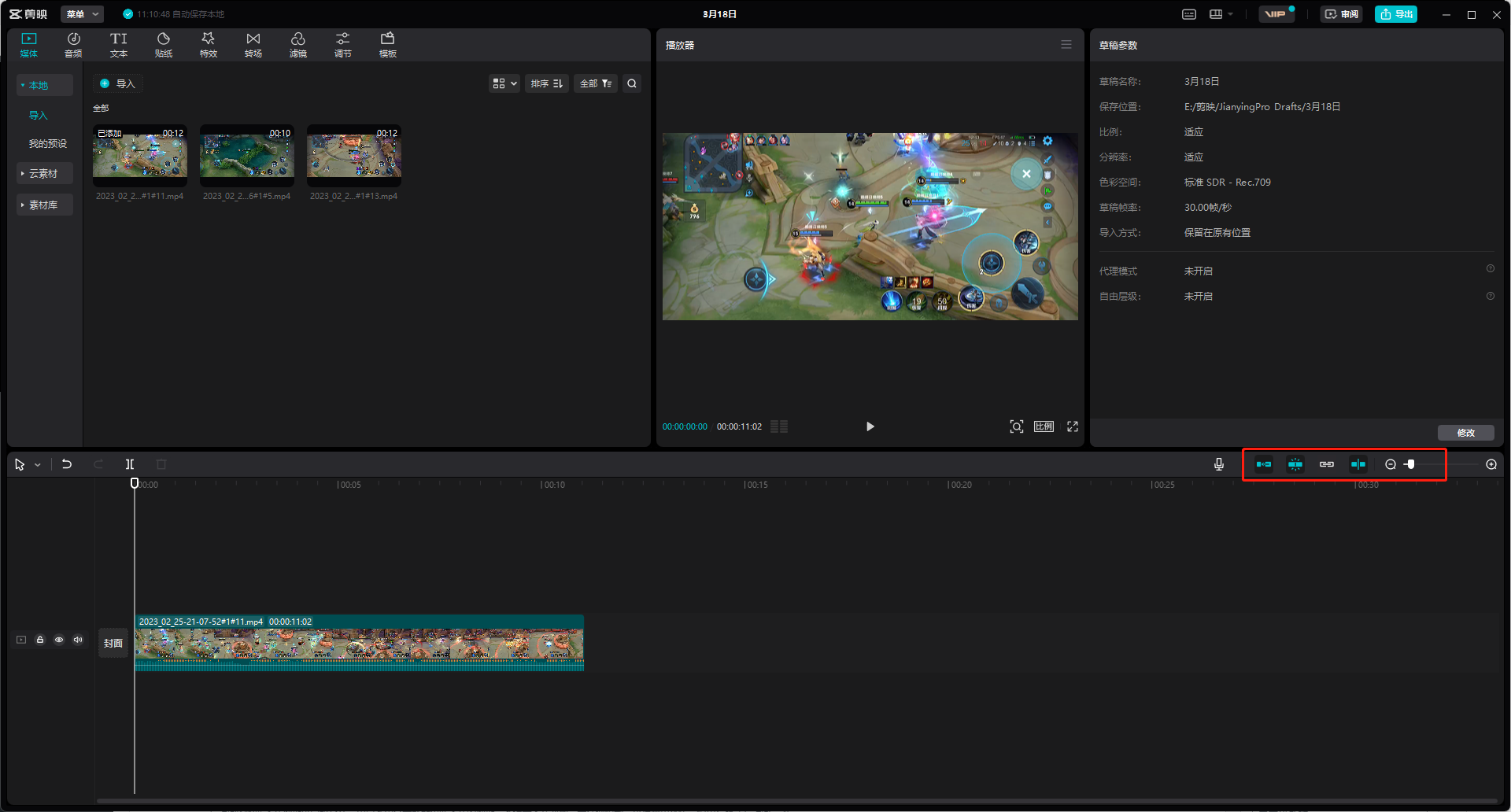Play the preview video
The width and height of the screenshot is (1511, 812).
pos(870,426)
